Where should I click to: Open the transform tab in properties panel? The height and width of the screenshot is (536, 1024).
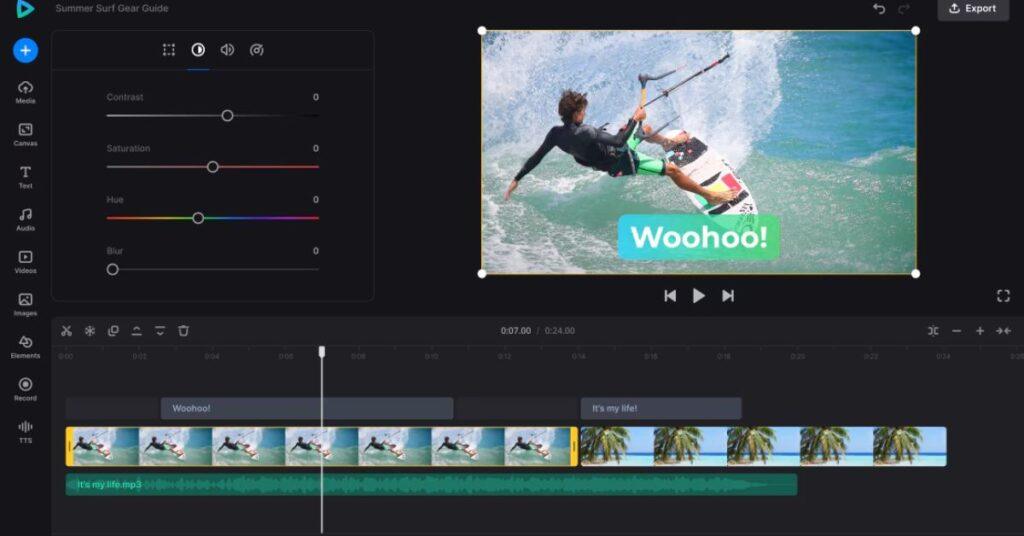pos(169,50)
